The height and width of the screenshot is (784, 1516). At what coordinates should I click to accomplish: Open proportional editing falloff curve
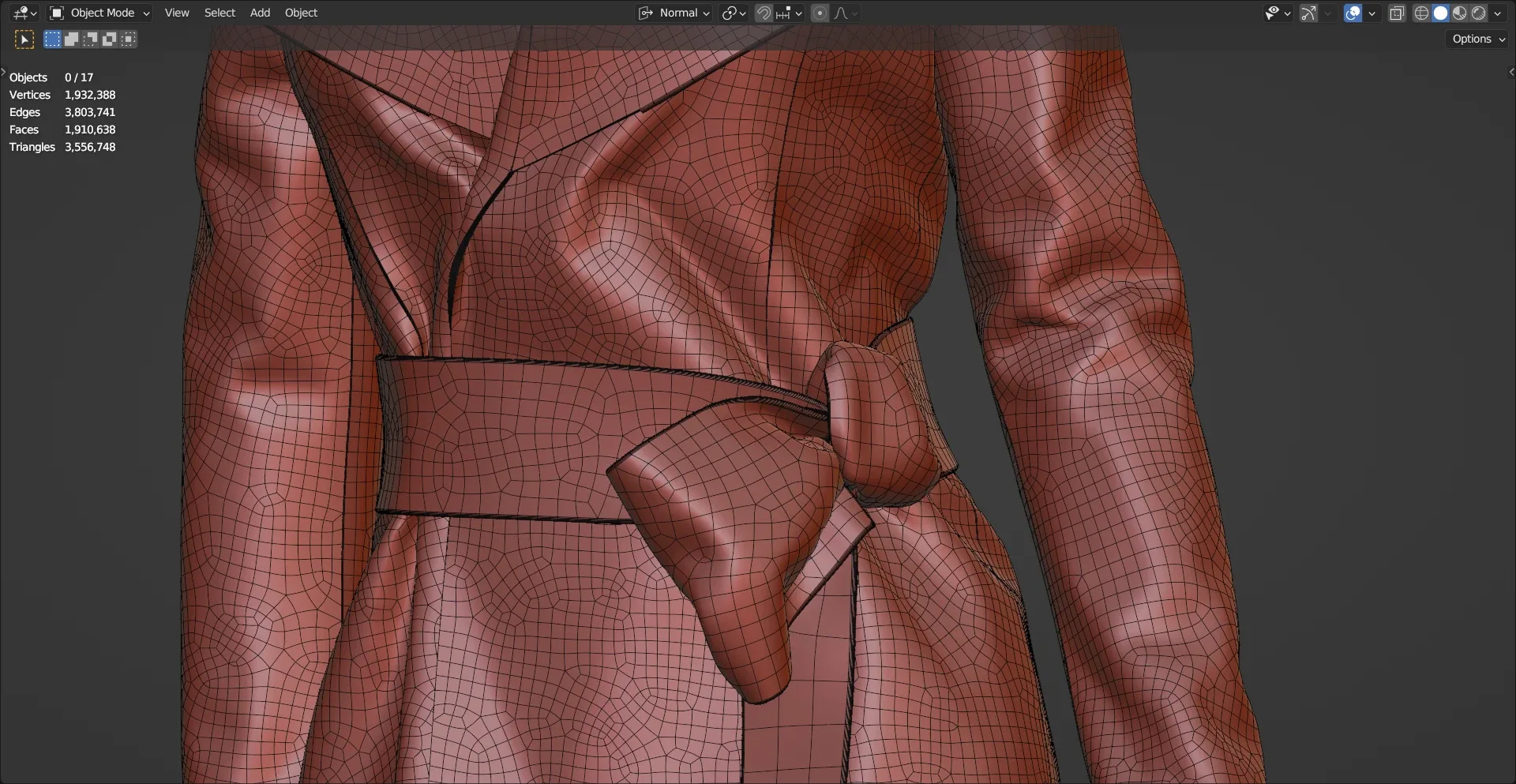(x=846, y=13)
